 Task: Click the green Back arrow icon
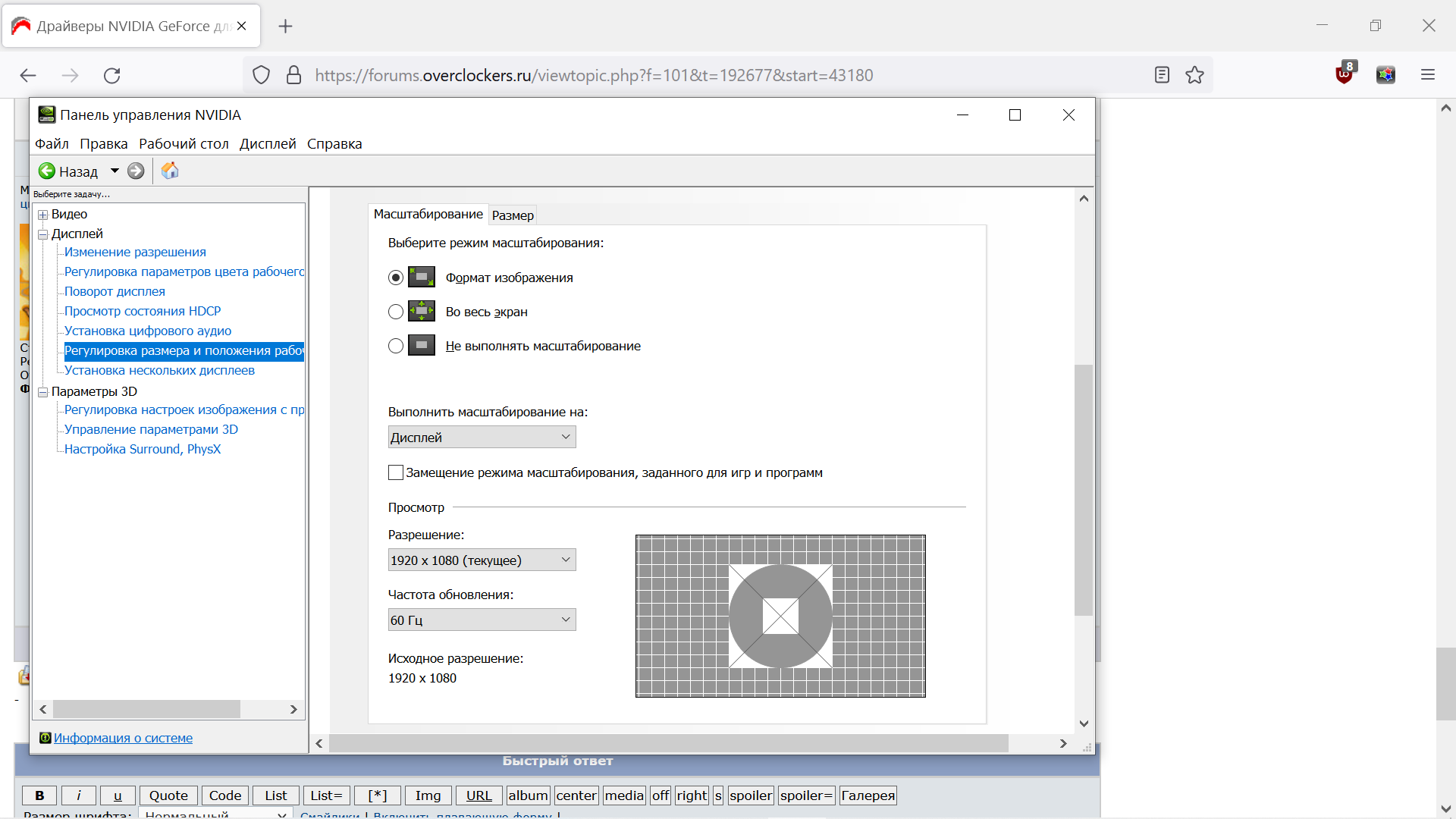click(x=47, y=171)
